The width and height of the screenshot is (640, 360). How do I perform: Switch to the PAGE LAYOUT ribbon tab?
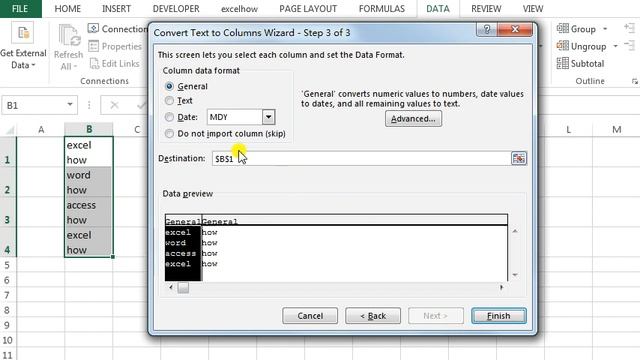308,9
